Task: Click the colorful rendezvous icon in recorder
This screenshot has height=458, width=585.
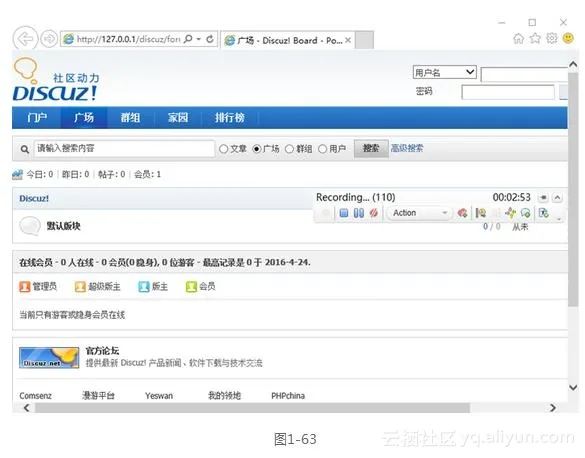Action: pyautogui.click(x=510, y=213)
